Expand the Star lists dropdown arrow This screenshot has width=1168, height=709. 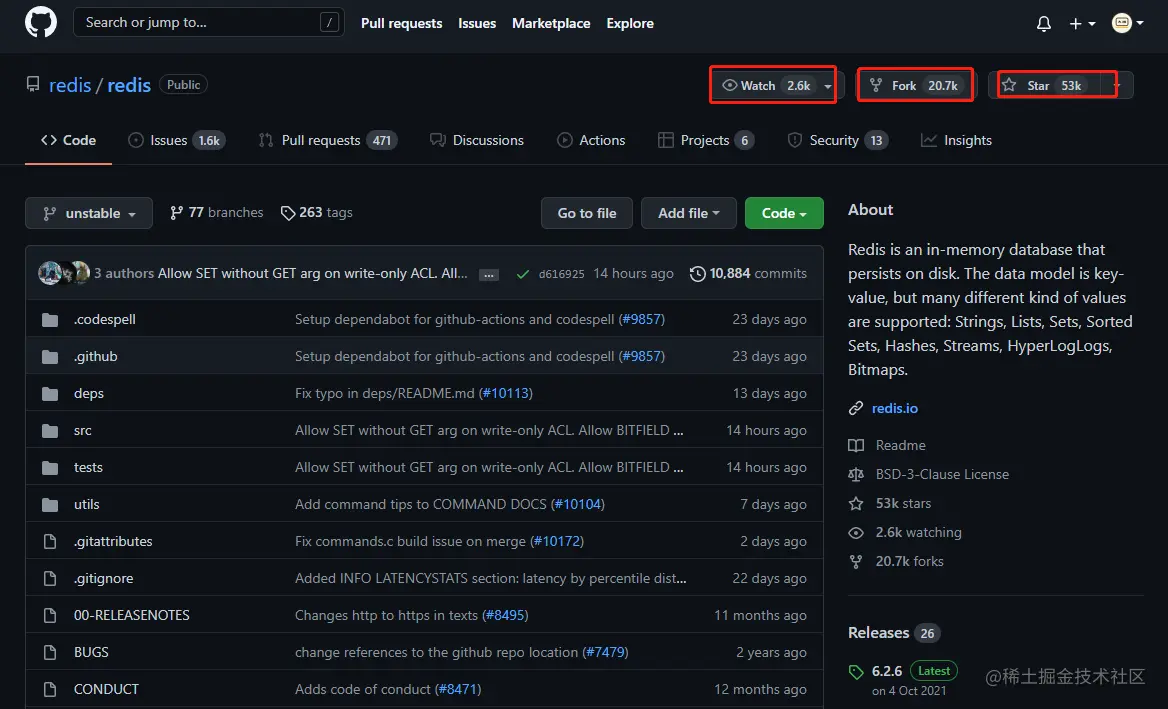[x=1117, y=86]
